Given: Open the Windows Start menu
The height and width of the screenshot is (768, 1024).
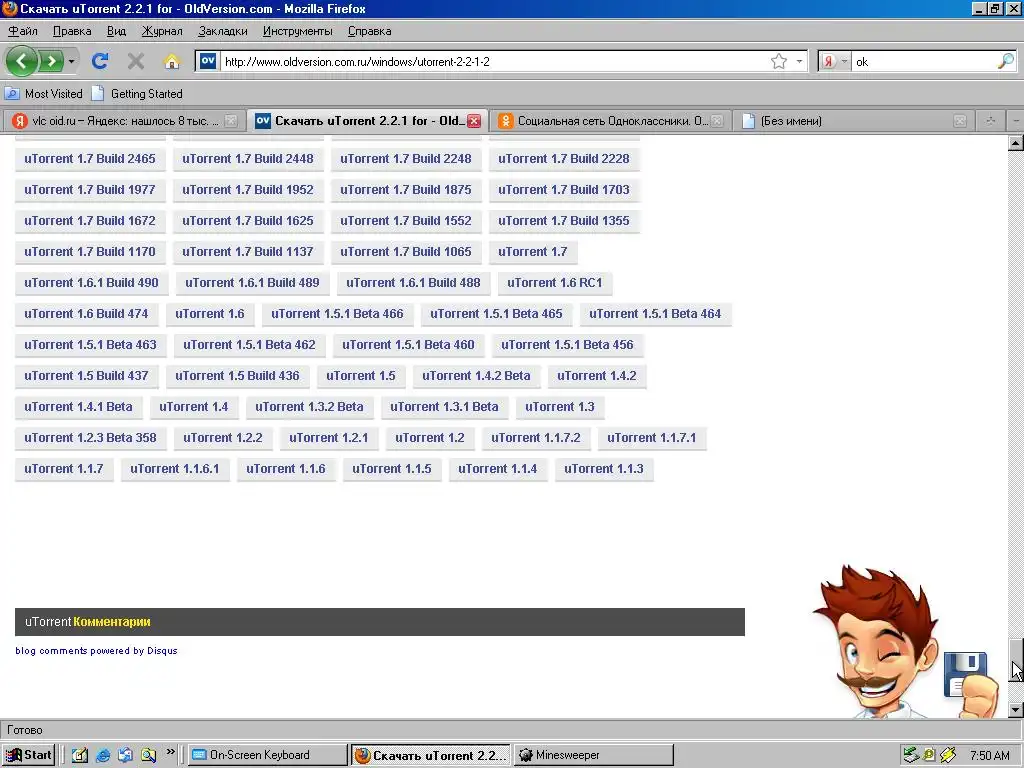Looking at the screenshot, I should [x=29, y=755].
